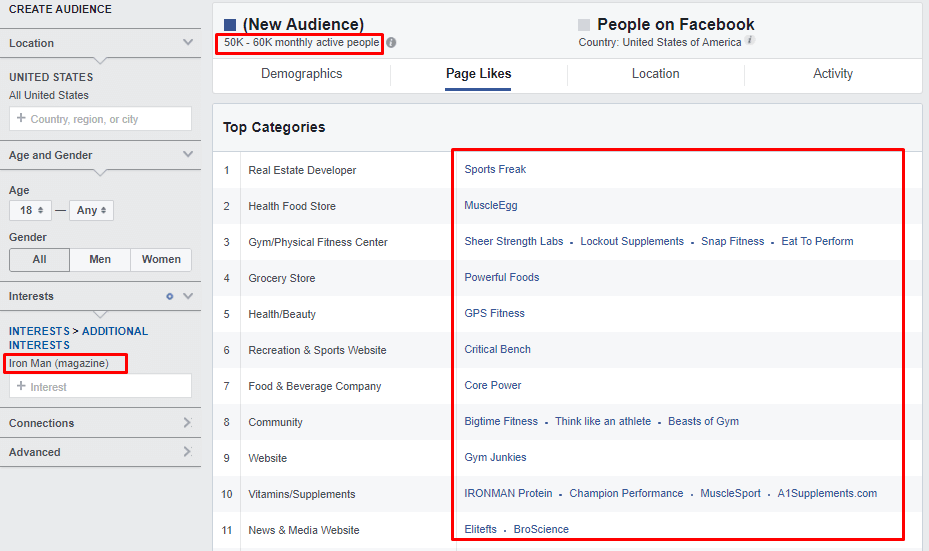Click the Iron Man (magazine) interest
The image size is (929, 551).
(x=59, y=363)
